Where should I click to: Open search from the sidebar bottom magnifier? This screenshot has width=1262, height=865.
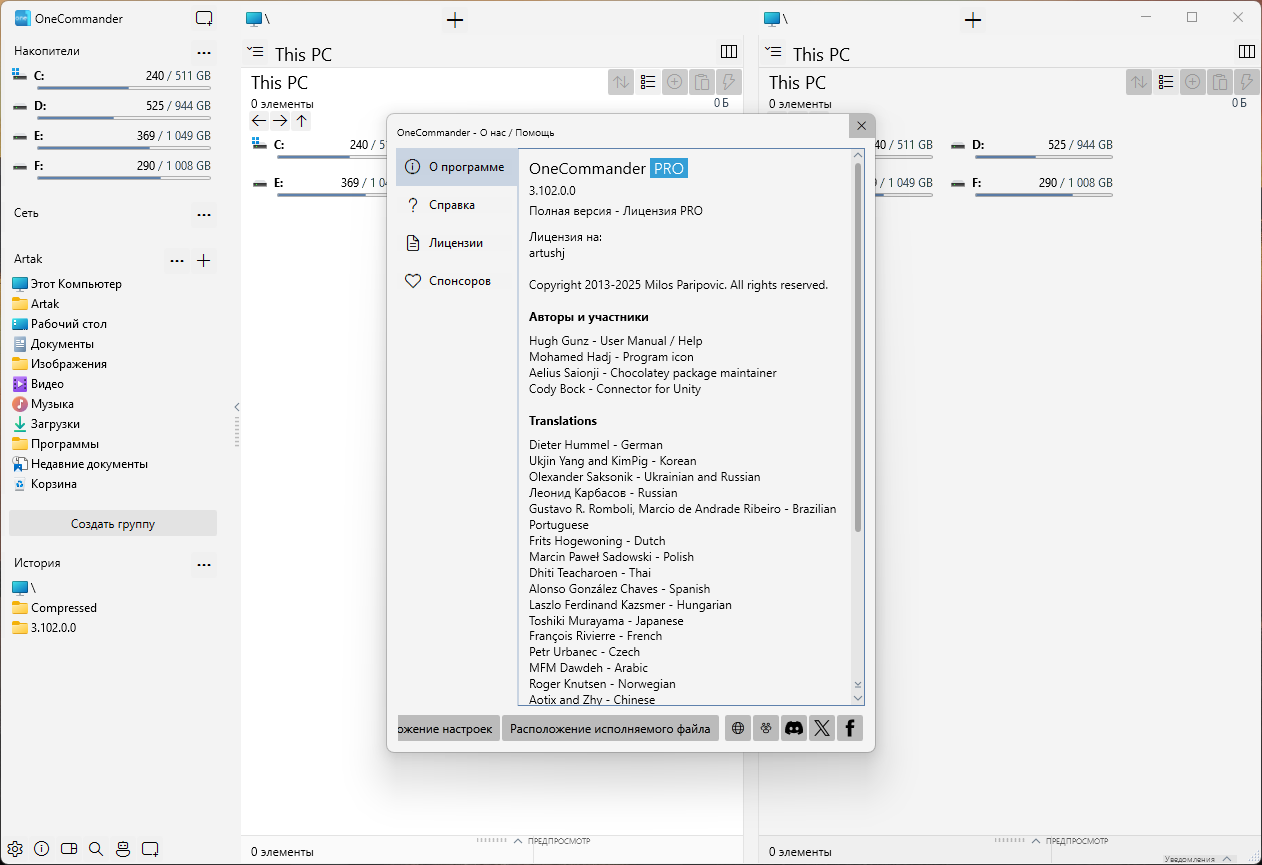(96, 848)
